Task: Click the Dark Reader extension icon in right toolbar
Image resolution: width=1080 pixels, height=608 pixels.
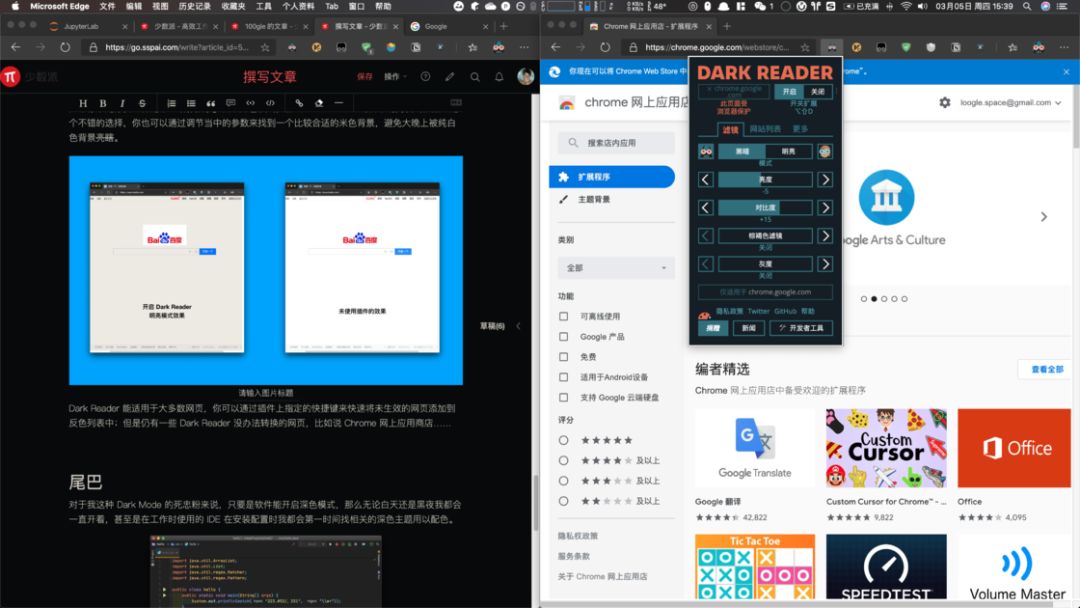Action: coord(832,48)
